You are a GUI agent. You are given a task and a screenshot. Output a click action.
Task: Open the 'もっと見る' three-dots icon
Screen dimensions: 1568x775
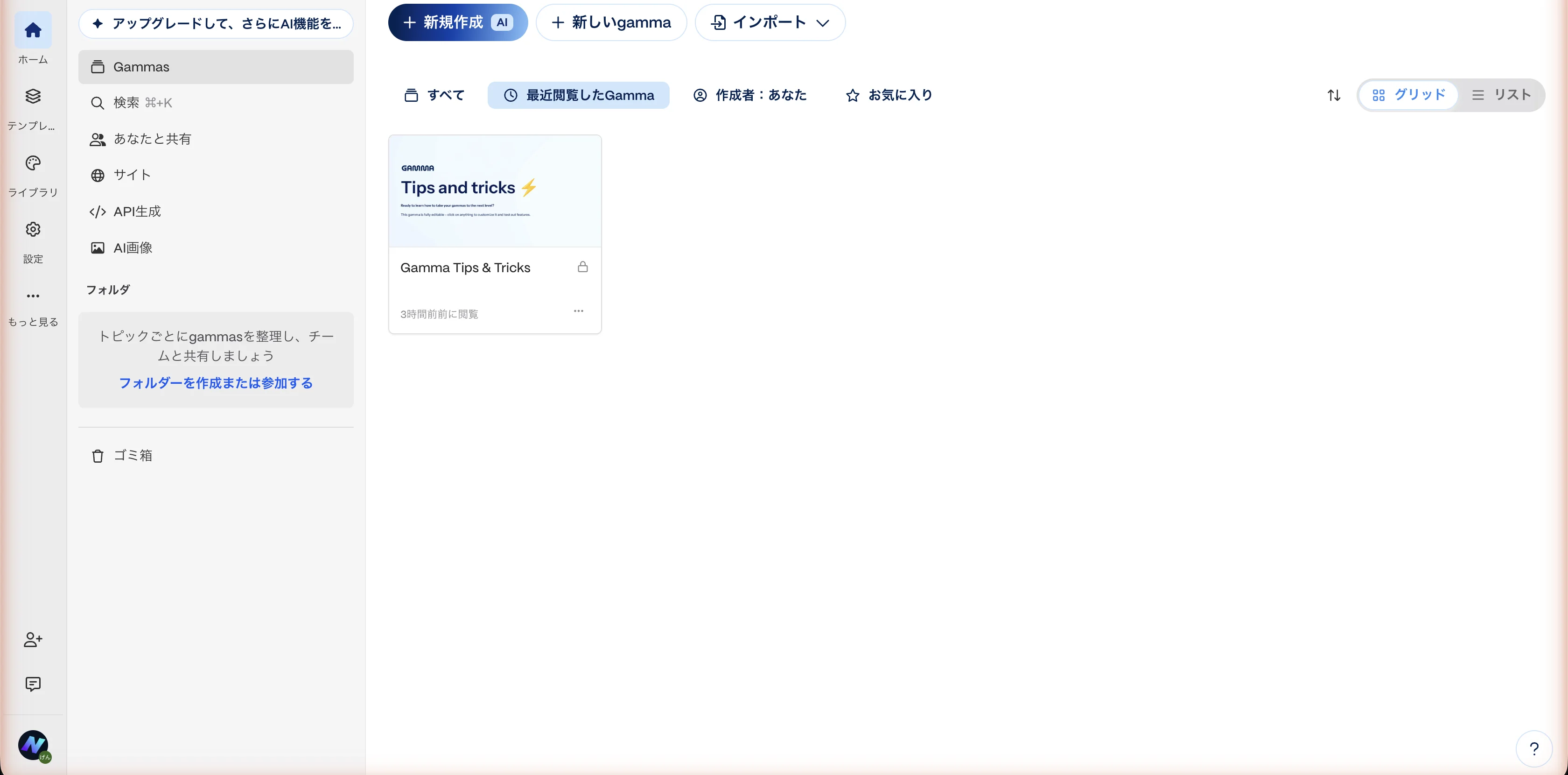pos(33,296)
